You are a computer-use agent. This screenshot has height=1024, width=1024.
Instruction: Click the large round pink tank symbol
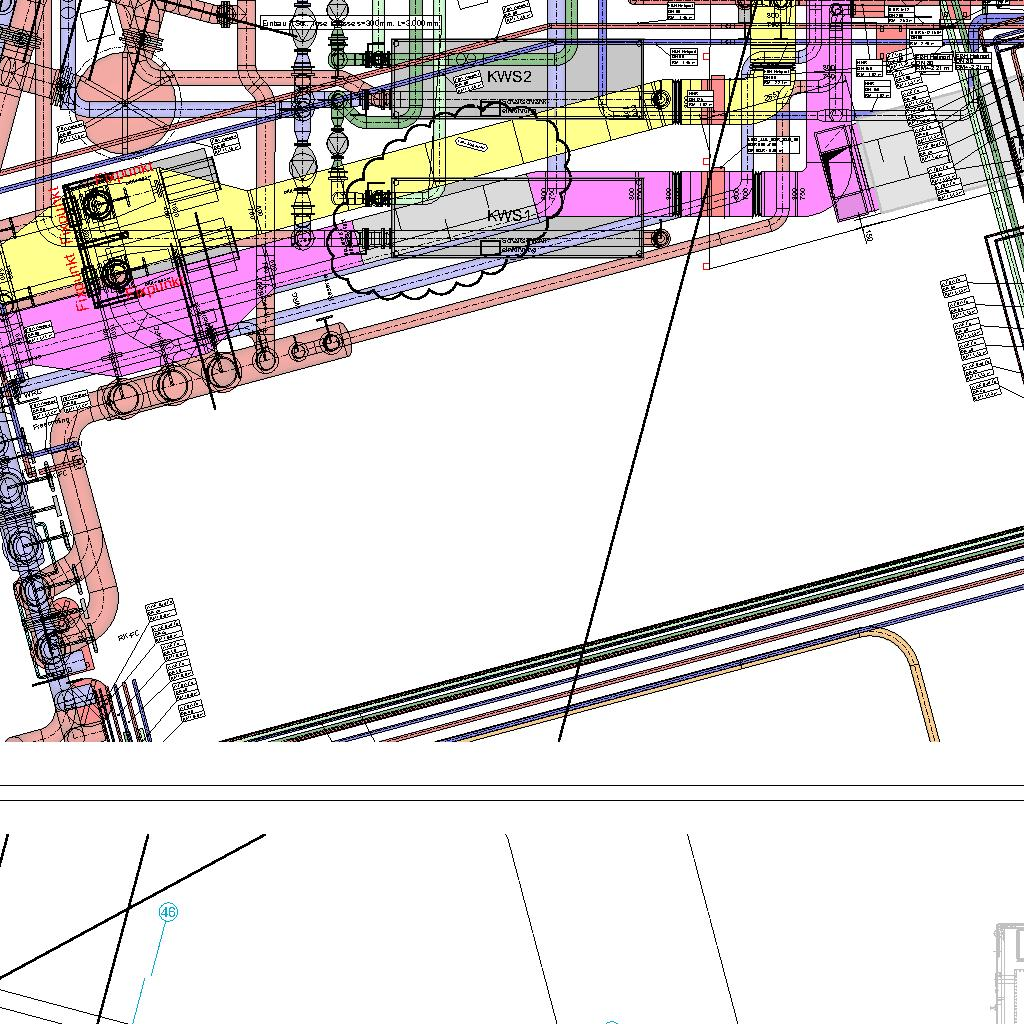tap(127, 100)
